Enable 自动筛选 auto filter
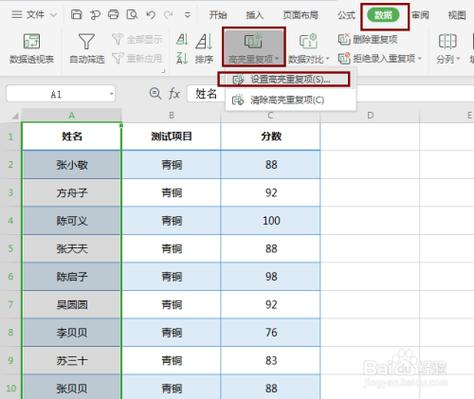The image size is (474, 399). pyautogui.click(x=87, y=49)
